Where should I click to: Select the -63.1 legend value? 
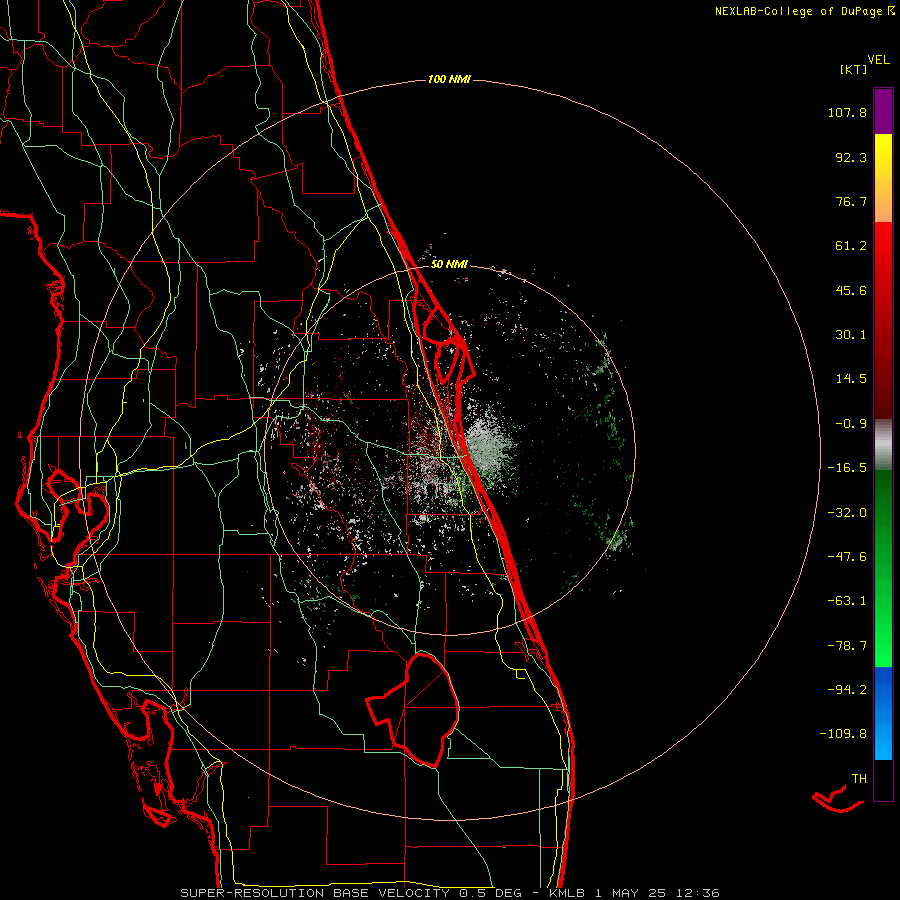[x=847, y=601]
